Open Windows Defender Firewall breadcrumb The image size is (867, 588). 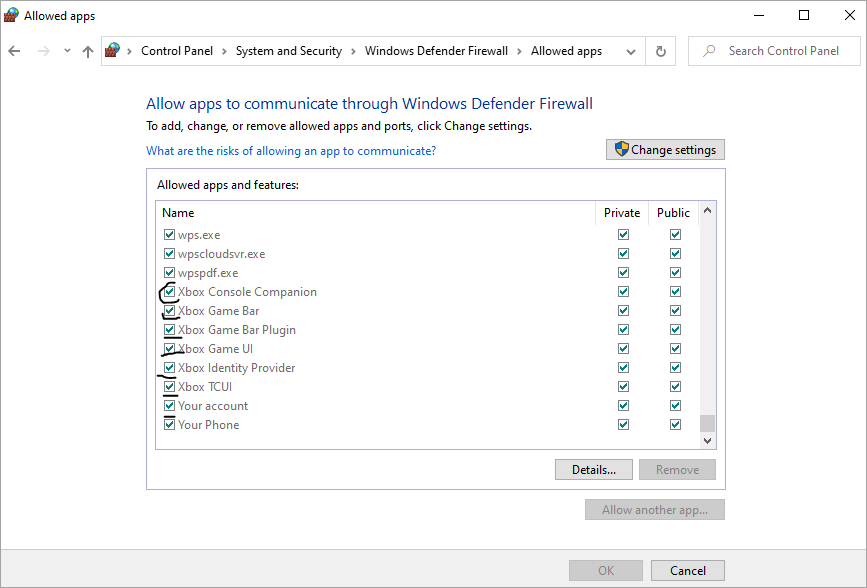tap(436, 50)
